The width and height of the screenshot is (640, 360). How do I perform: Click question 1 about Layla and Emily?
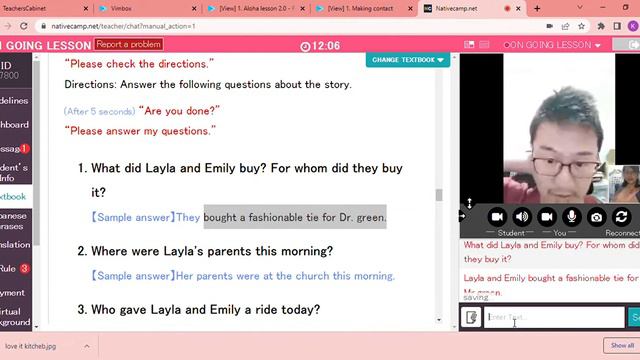click(x=247, y=180)
